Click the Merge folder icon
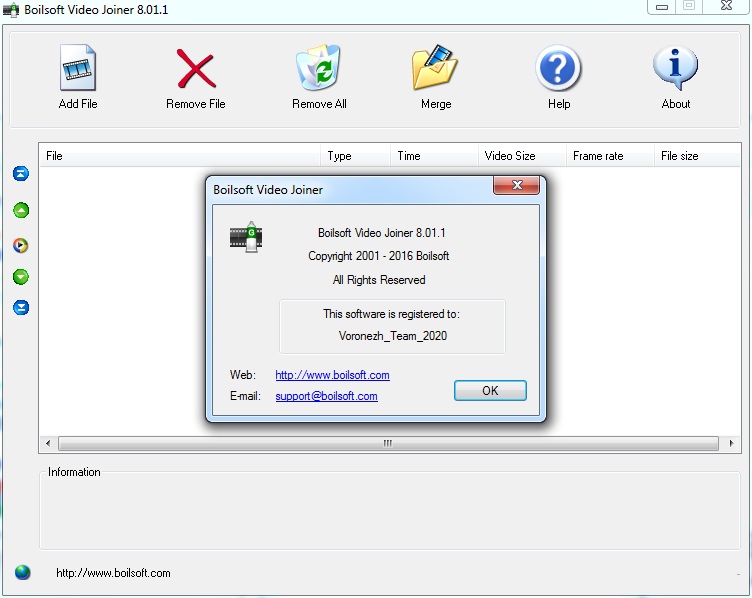The width and height of the screenshot is (752, 598). [x=435, y=67]
